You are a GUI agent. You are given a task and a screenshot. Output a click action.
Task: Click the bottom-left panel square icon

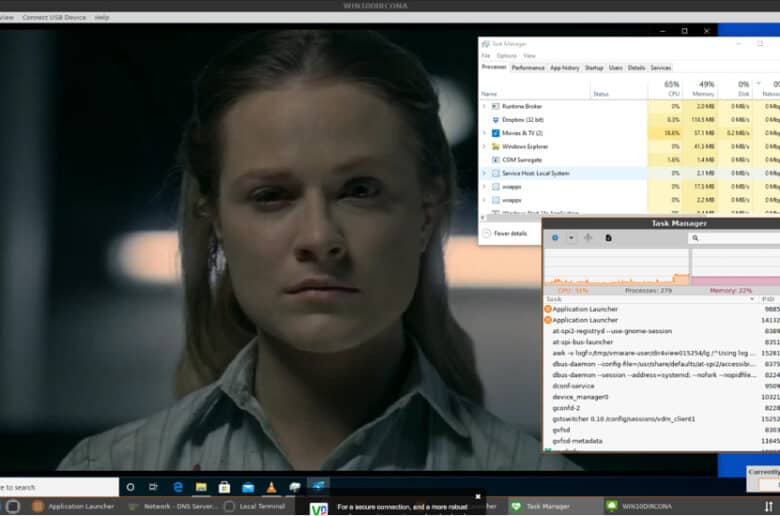[x=13, y=507]
